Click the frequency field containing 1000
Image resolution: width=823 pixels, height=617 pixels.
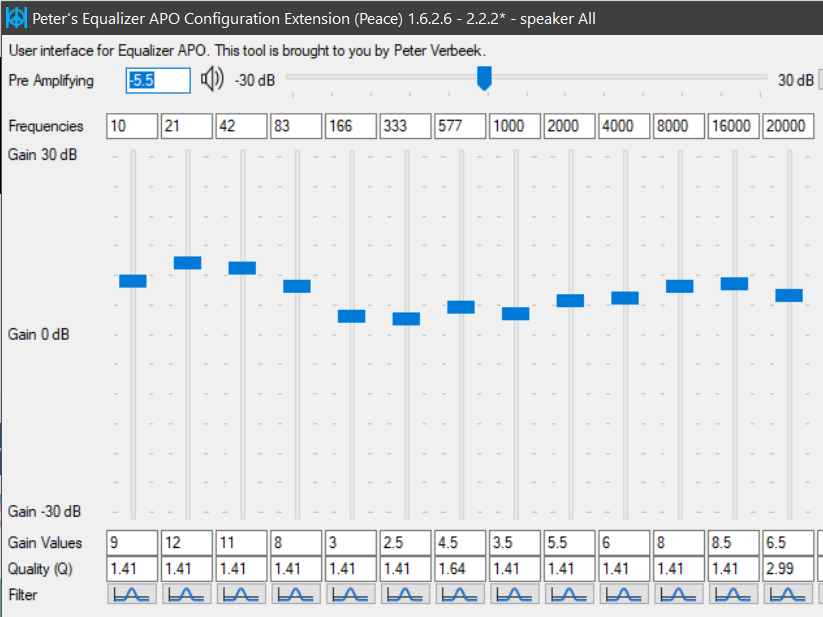[514, 126]
